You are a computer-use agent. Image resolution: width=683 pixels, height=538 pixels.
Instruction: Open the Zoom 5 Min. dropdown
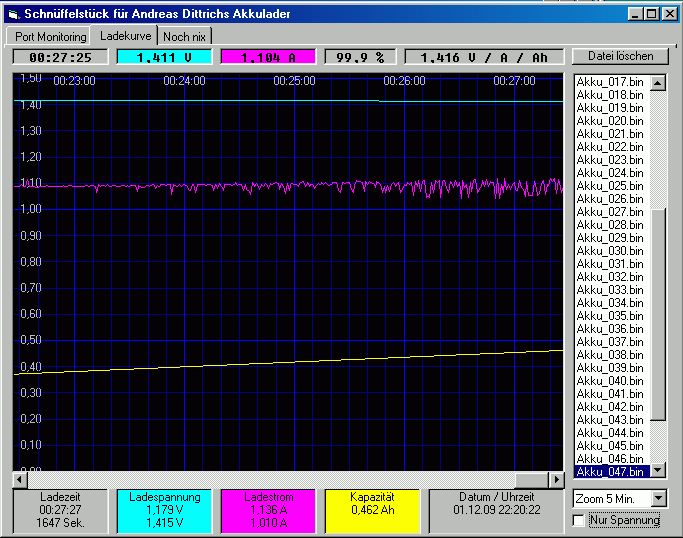[658, 498]
